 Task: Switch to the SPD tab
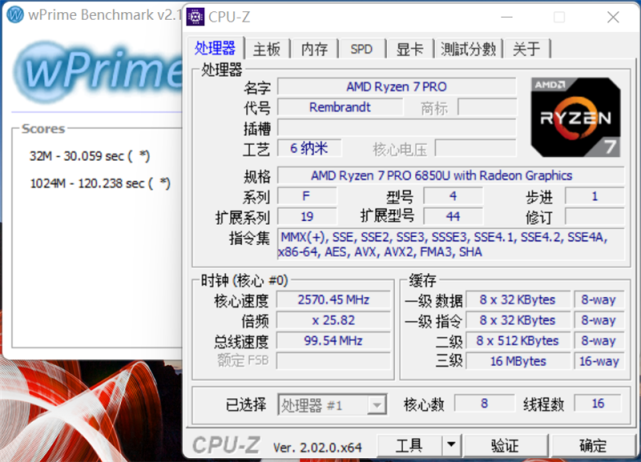tap(361, 49)
